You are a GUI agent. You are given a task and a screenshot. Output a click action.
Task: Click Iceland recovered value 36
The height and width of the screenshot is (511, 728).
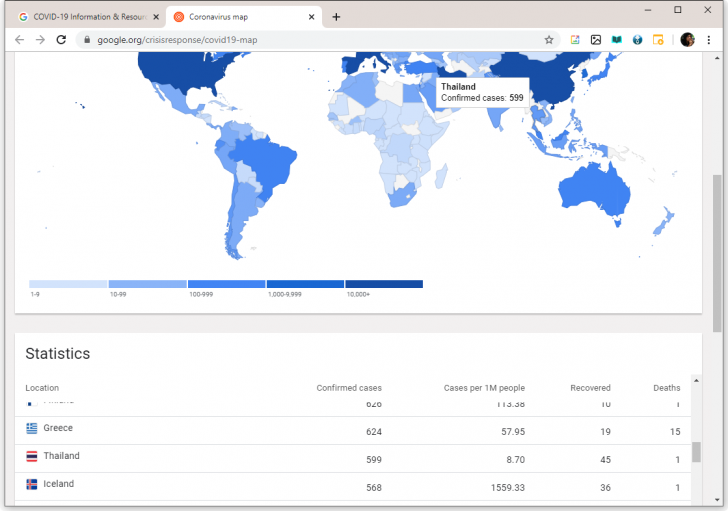(605, 488)
